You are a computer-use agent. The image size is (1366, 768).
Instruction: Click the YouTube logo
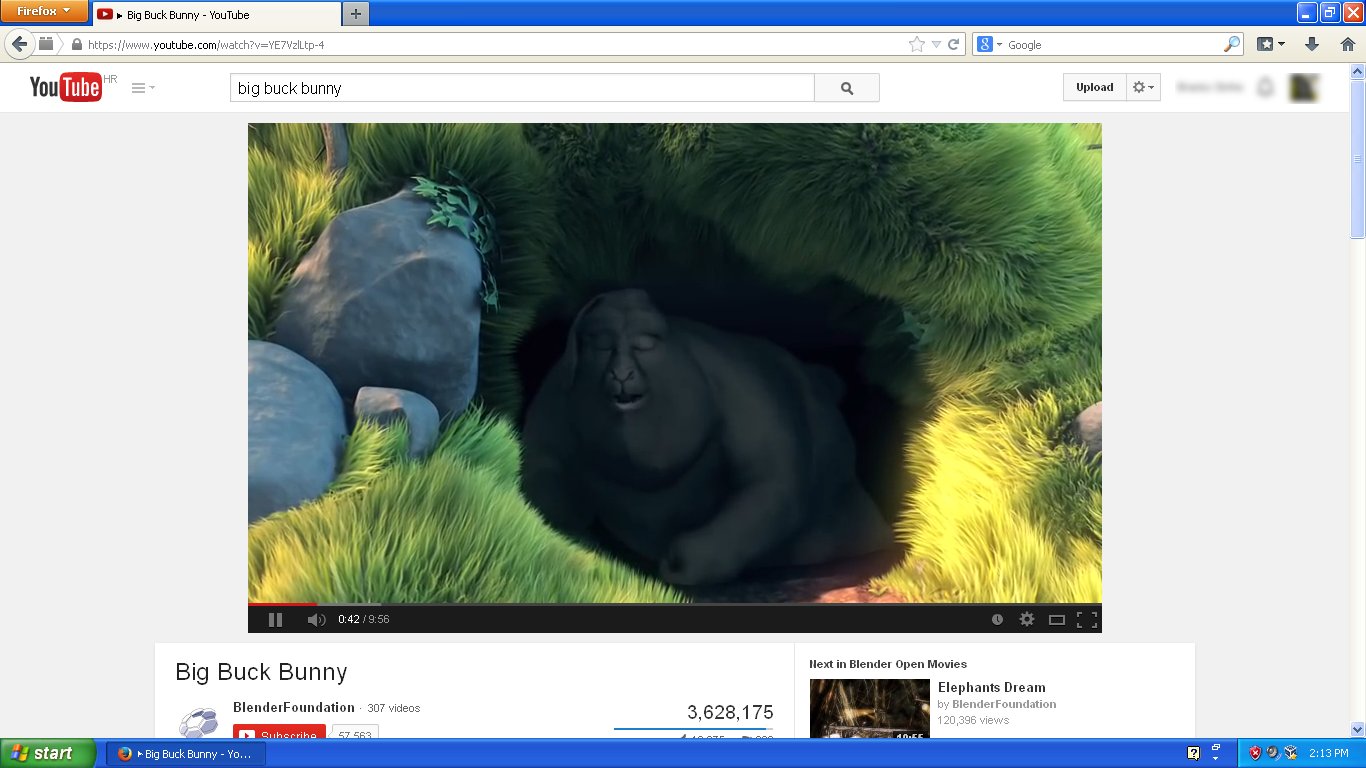pyautogui.click(x=66, y=88)
